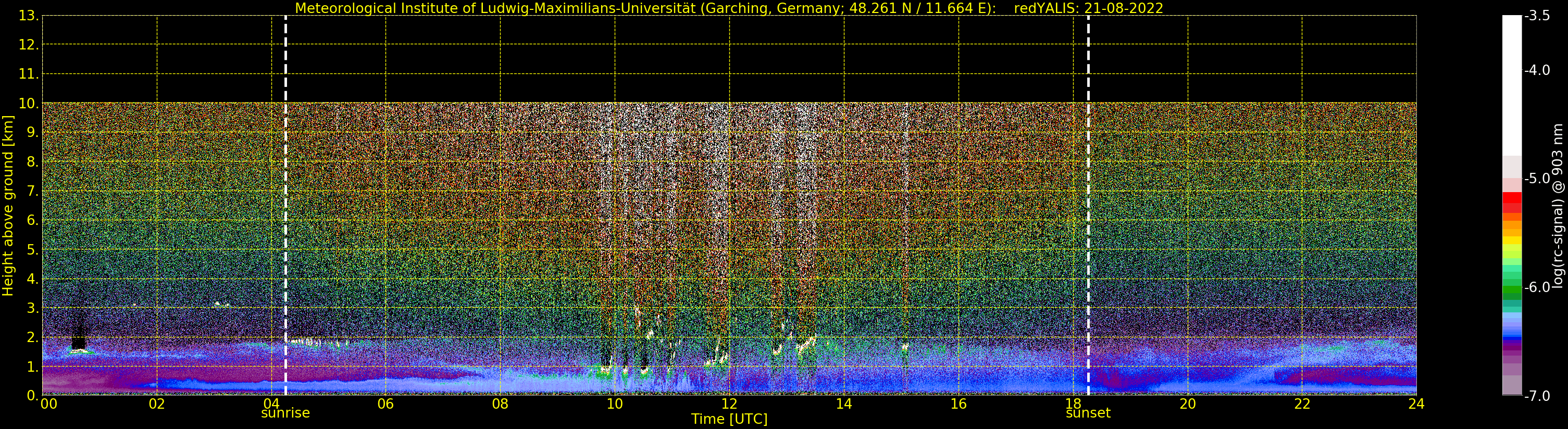
Task: Click the height axis tick label '9.'
Action: click(33, 133)
